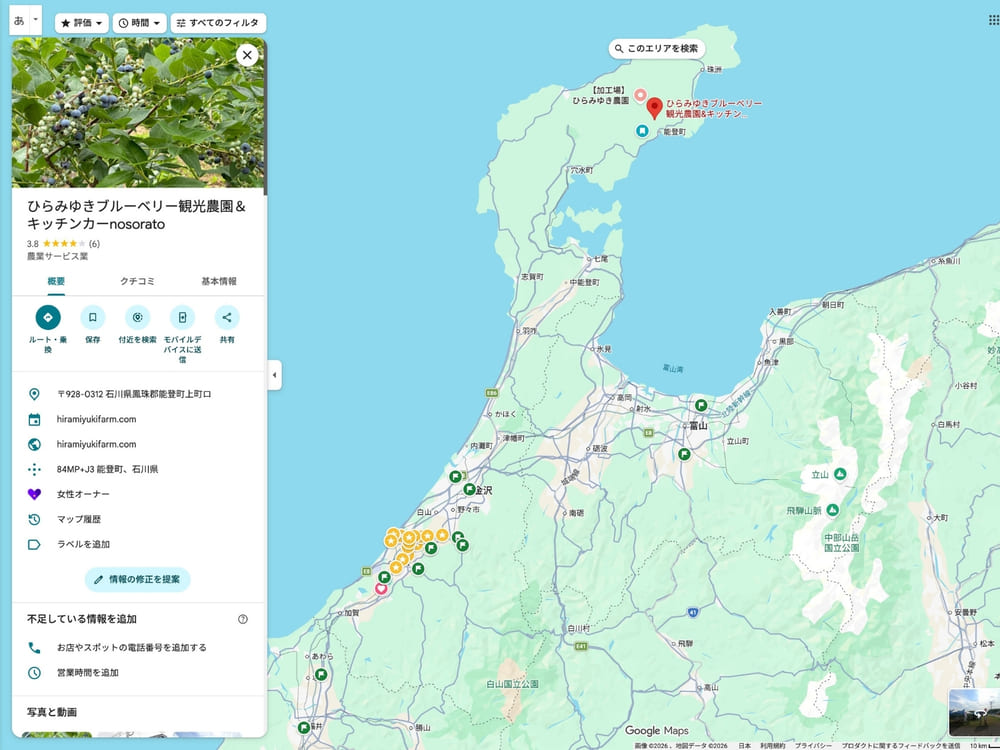Image resolution: width=1000 pixels, height=750 pixels.
Task: Click the red pin for ひらみゆきブルーベリー観光農園
Action: [x=654, y=108]
